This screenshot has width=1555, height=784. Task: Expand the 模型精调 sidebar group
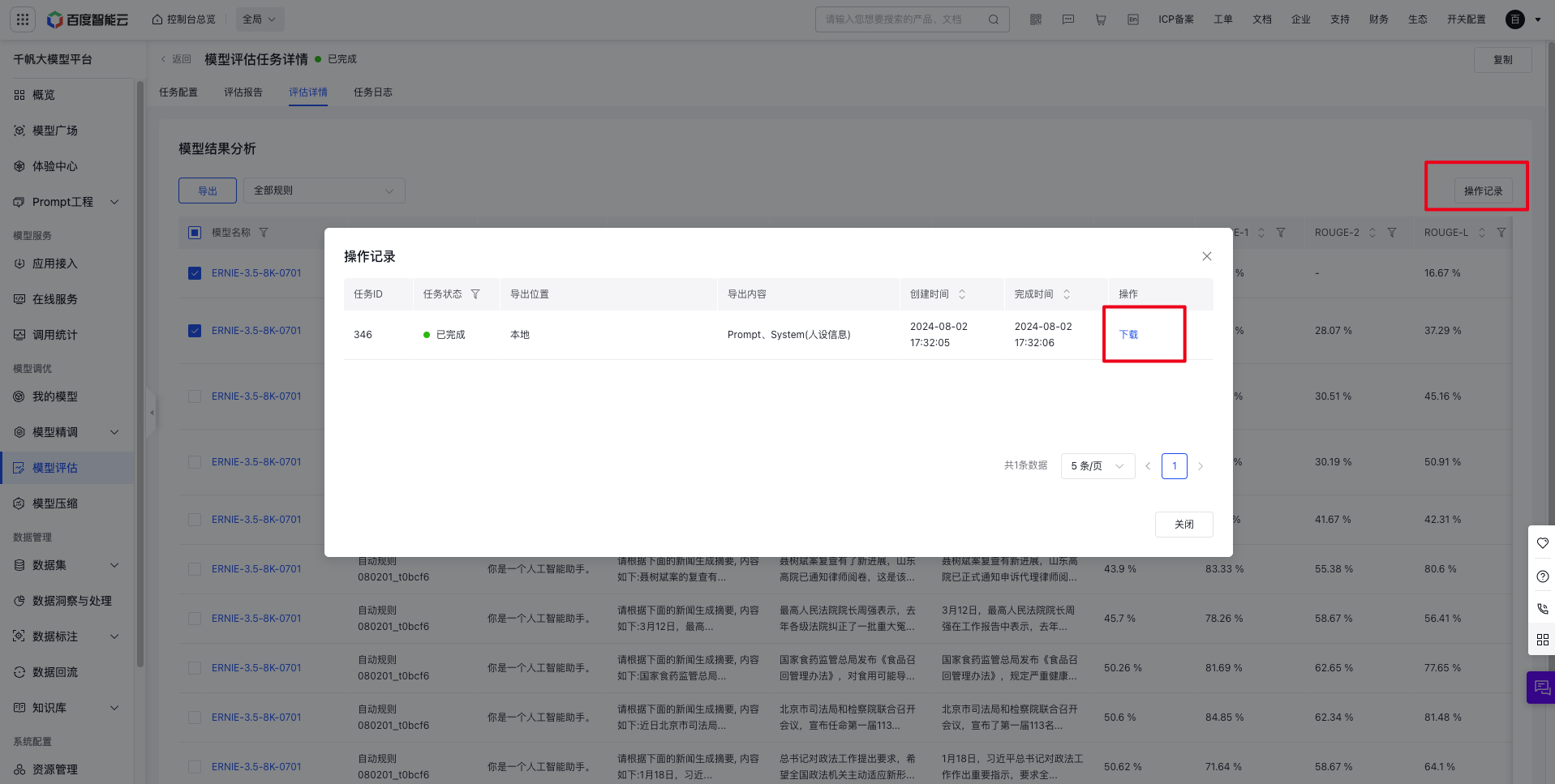click(x=114, y=432)
